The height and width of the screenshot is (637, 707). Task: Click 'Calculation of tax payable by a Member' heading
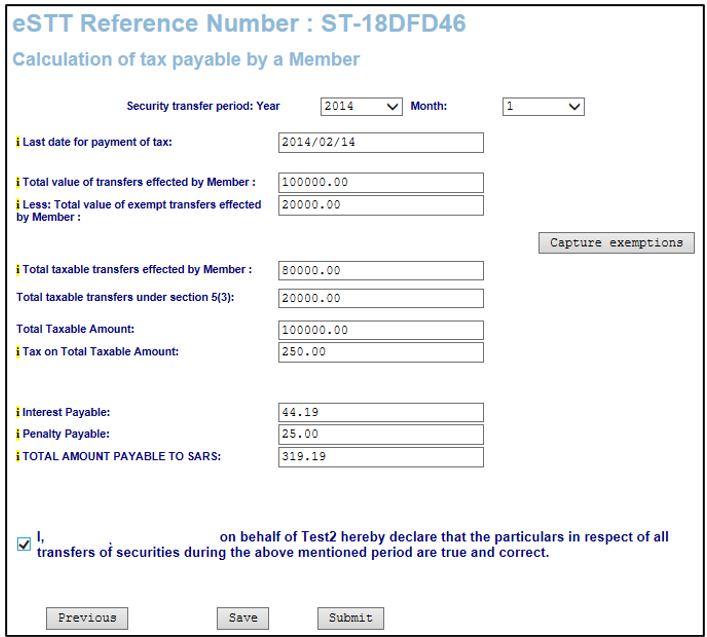(x=186, y=60)
